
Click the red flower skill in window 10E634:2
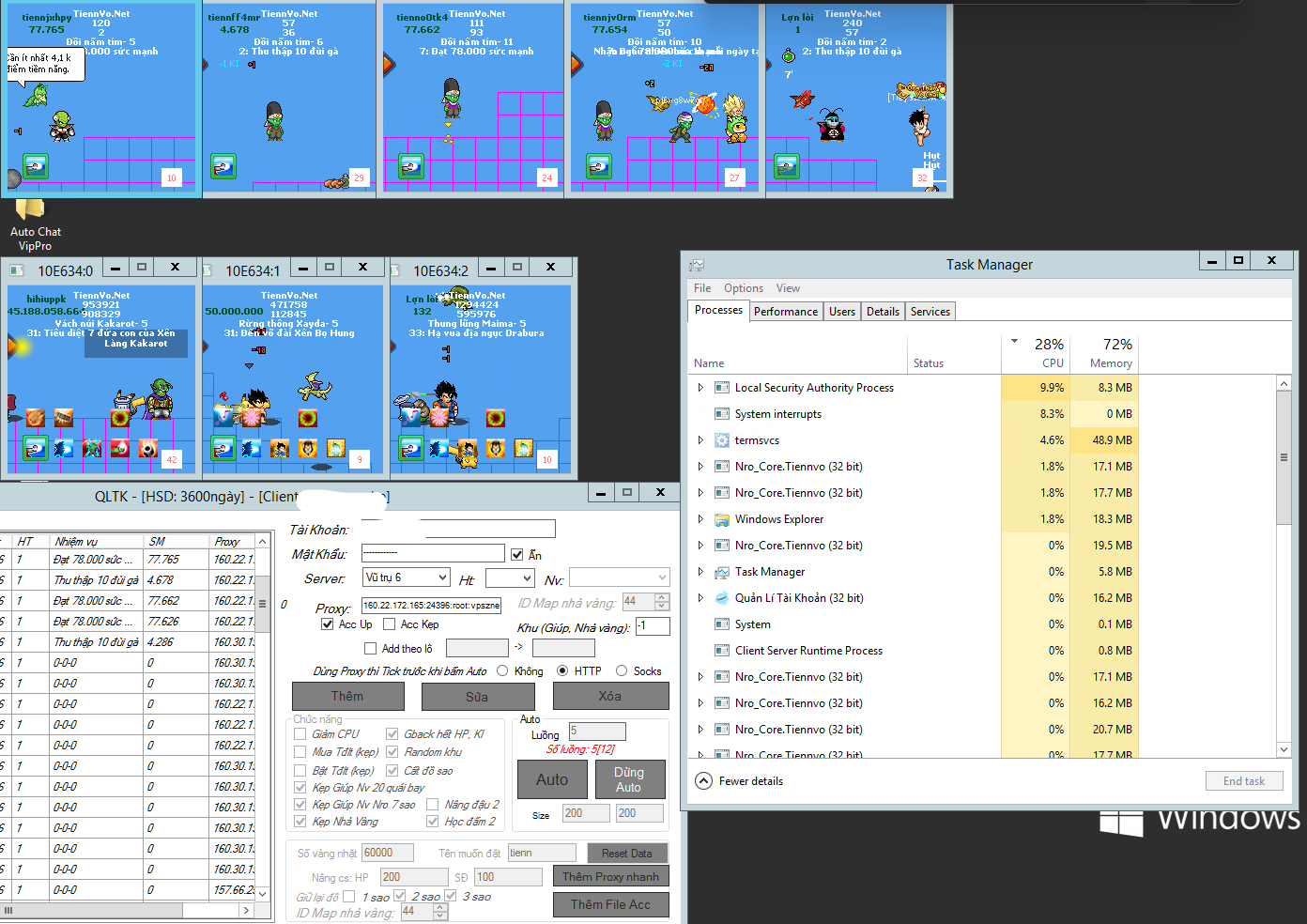pyautogui.click(x=496, y=418)
